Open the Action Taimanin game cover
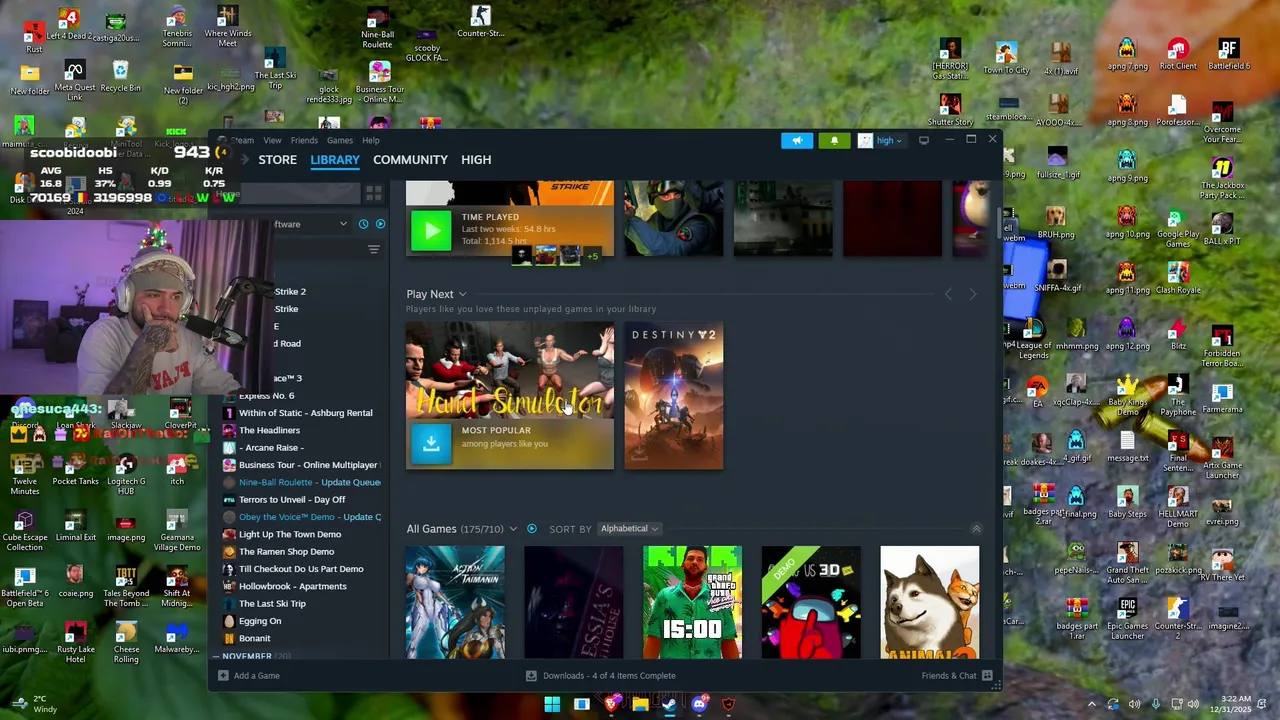Viewport: 1280px width, 720px height. coord(455,602)
